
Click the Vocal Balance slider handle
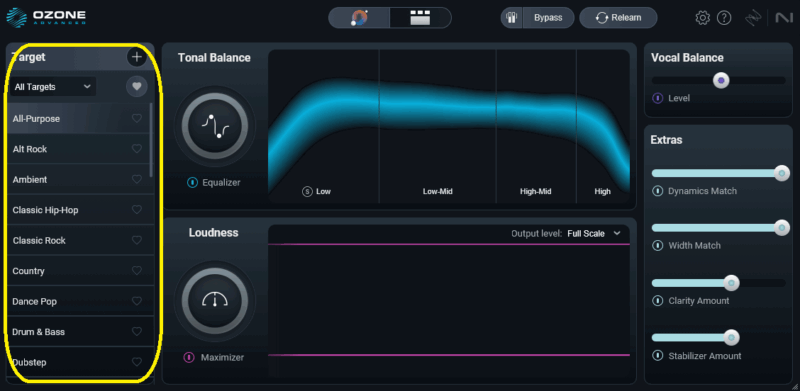721,80
